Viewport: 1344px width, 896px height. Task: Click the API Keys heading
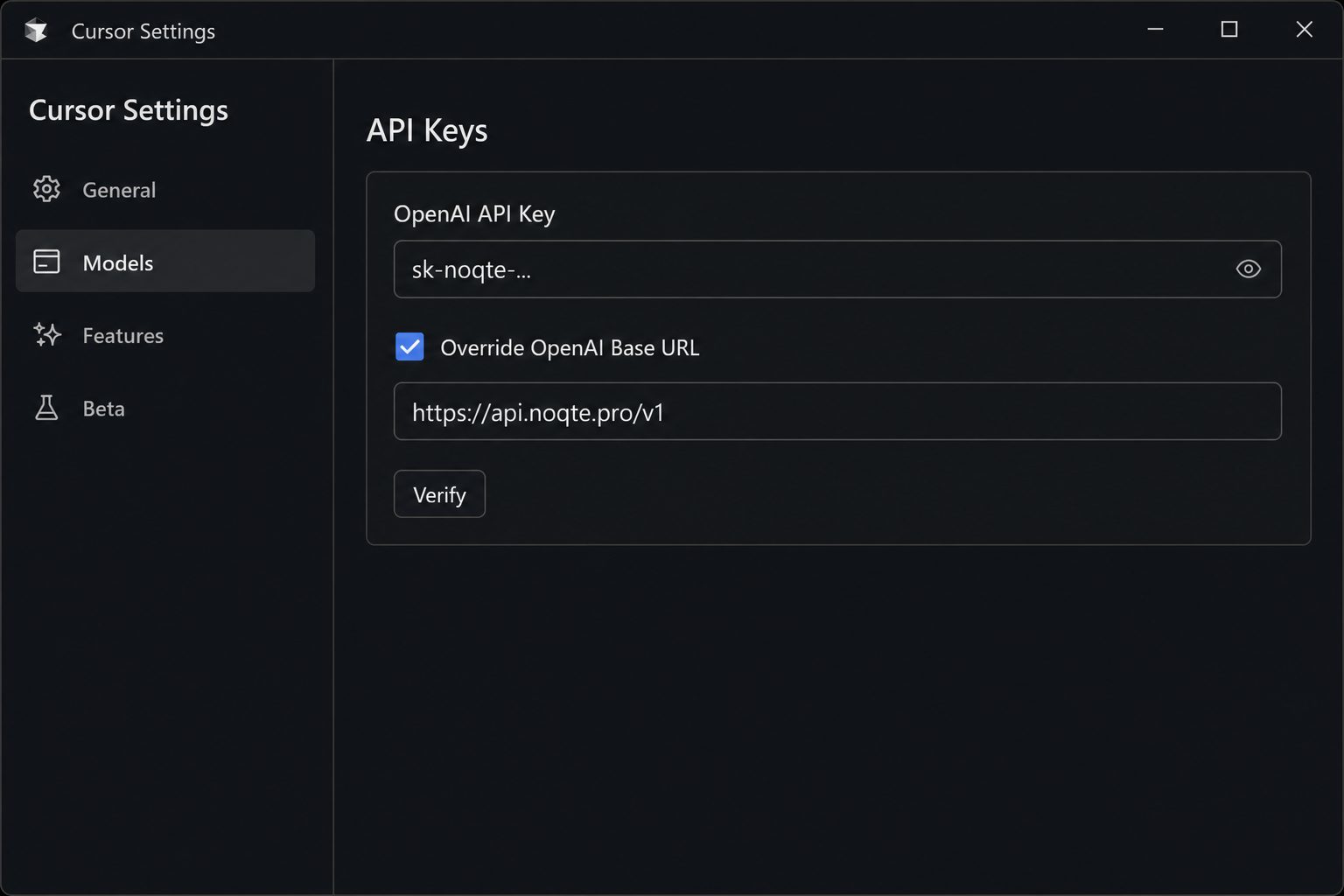[x=427, y=130]
